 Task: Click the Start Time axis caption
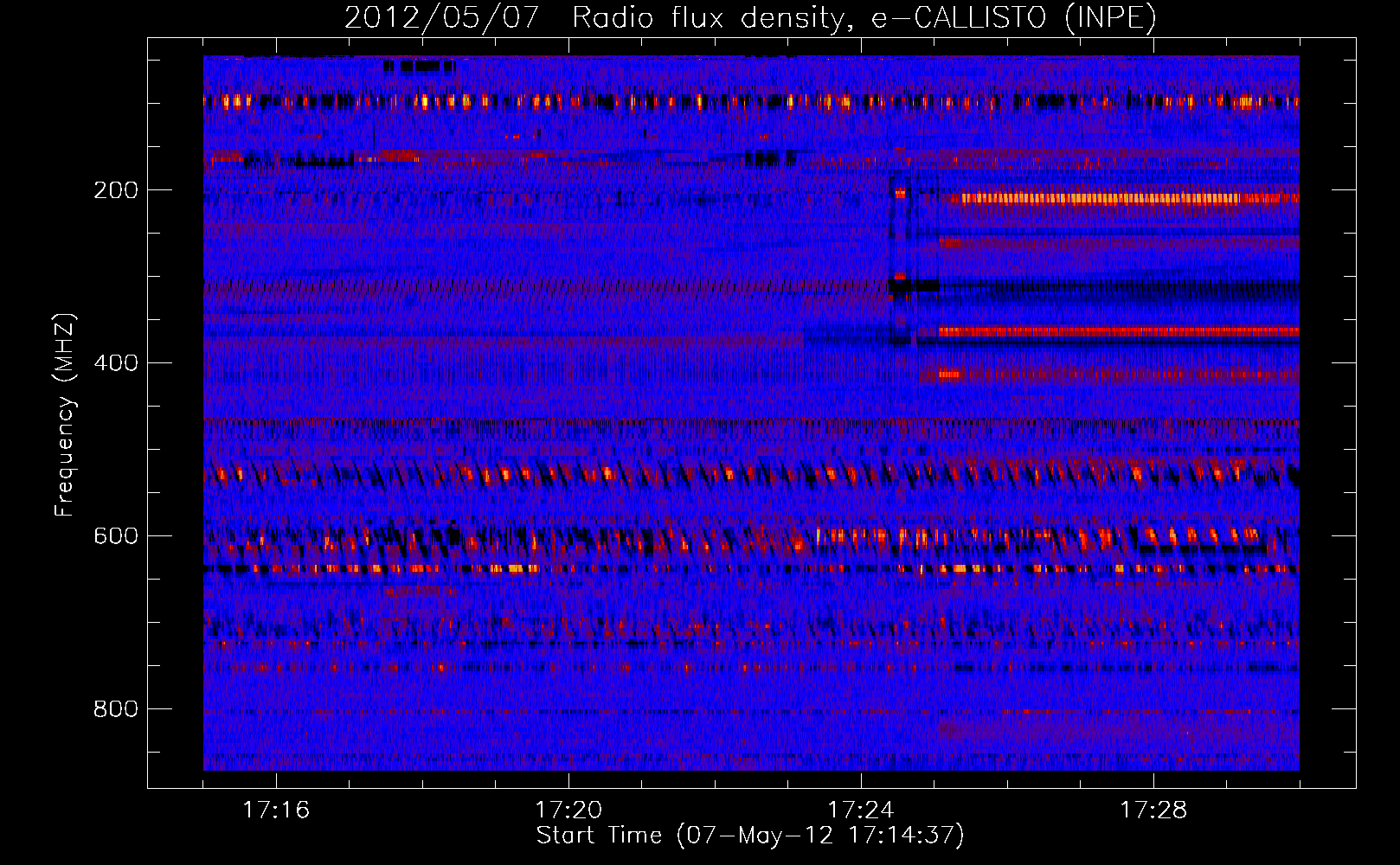750,836
